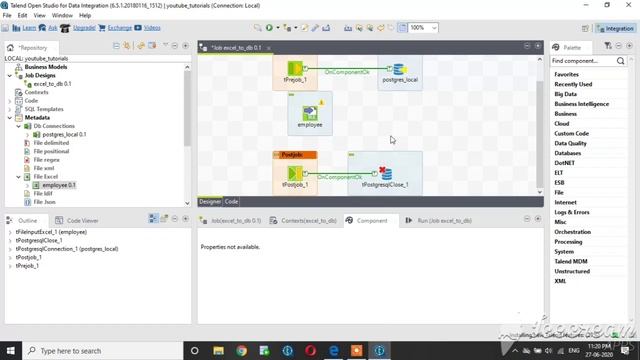Click the Upgrade! link

click(x=84, y=28)
